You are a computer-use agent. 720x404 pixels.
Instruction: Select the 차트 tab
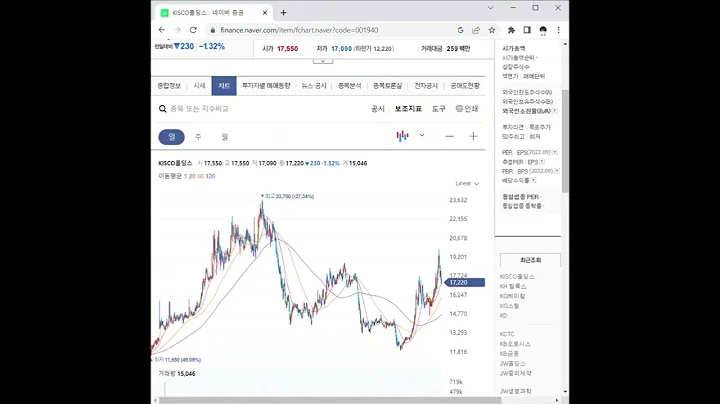coord(224,86)
